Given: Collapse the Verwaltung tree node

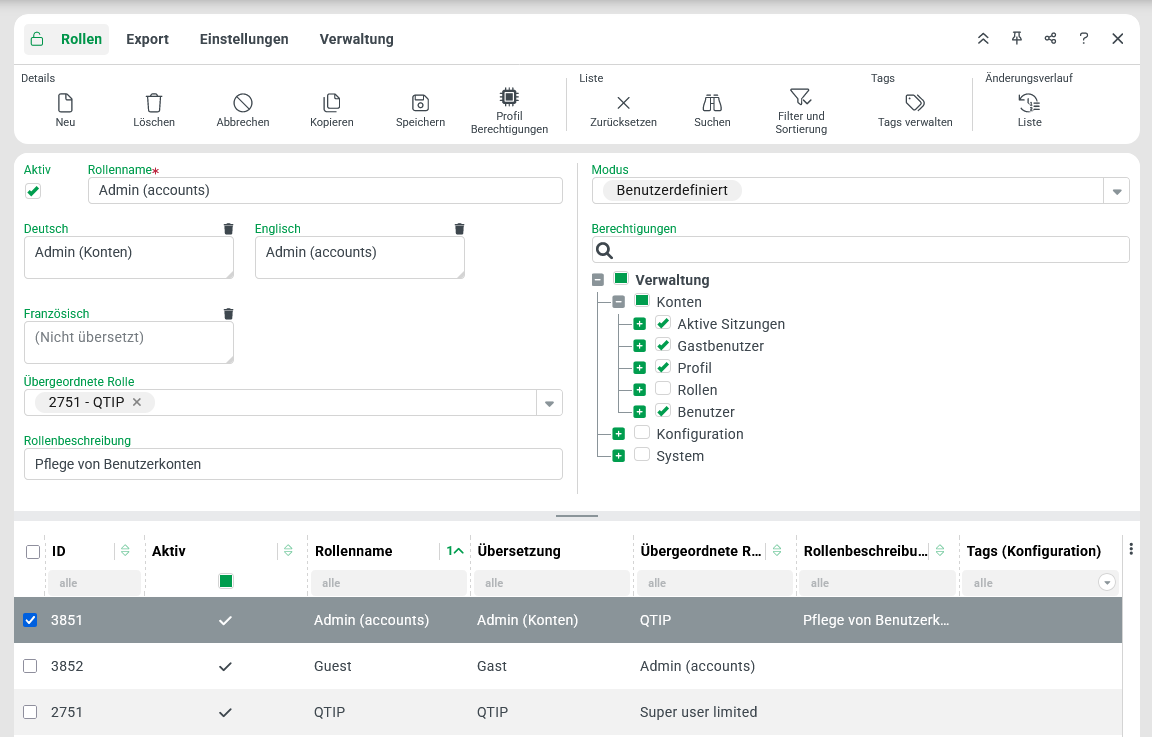Looking at the screenshot, I should pos(598,280).
